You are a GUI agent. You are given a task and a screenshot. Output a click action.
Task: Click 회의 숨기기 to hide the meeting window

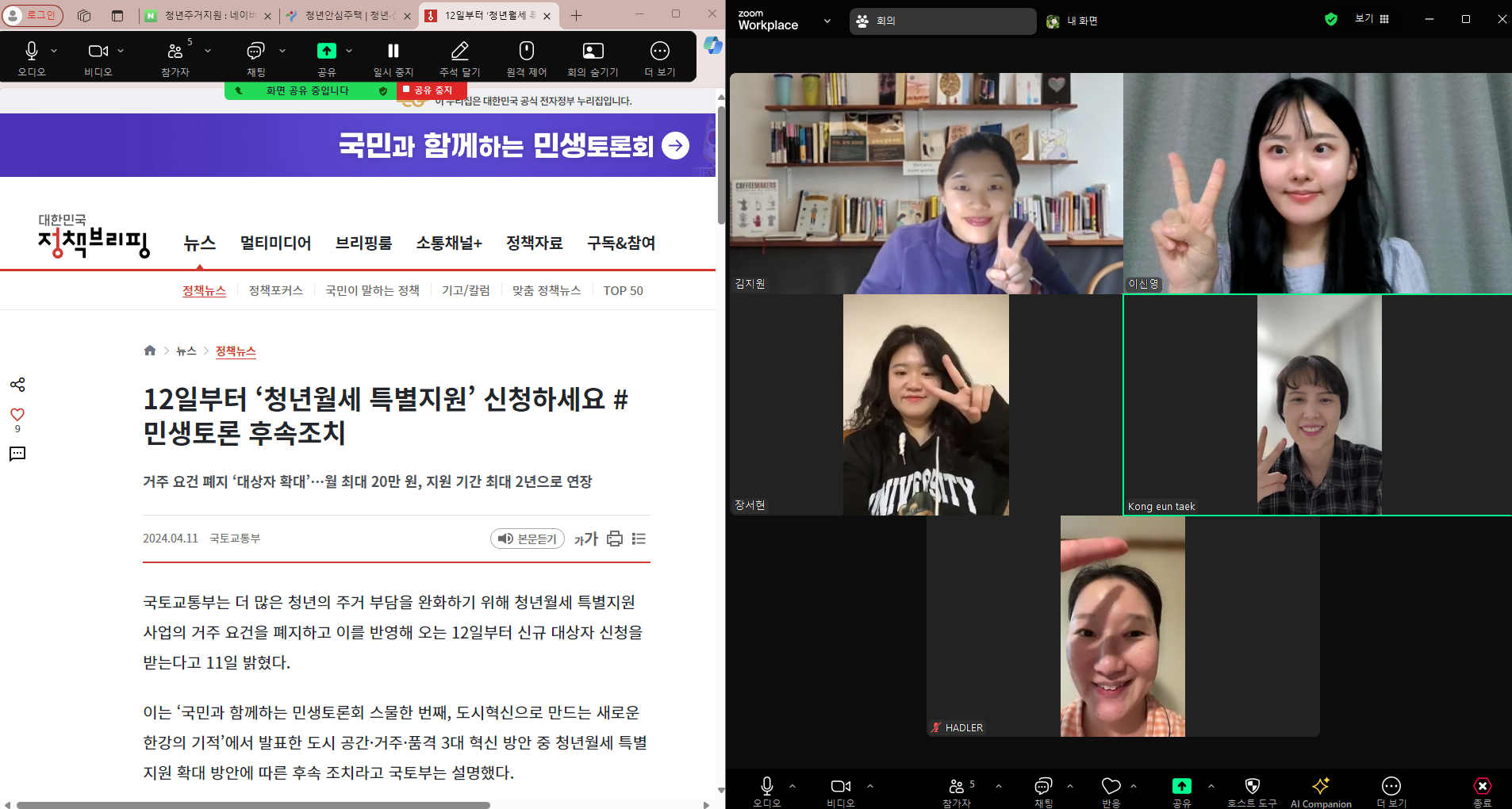(x=592, y=56)
